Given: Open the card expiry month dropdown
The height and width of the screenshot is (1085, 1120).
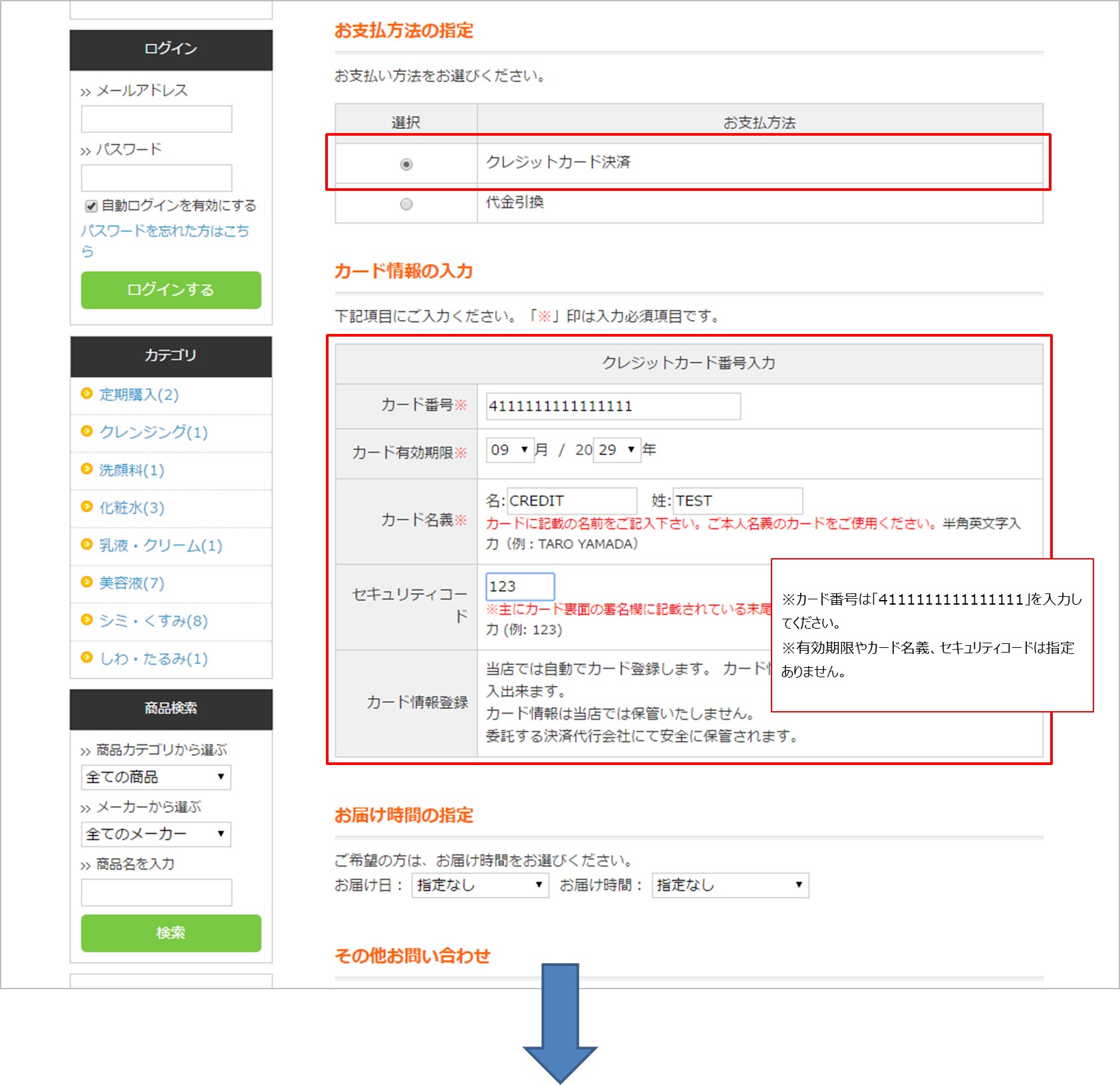Looking at the screenshot, I should pos(510,450).
